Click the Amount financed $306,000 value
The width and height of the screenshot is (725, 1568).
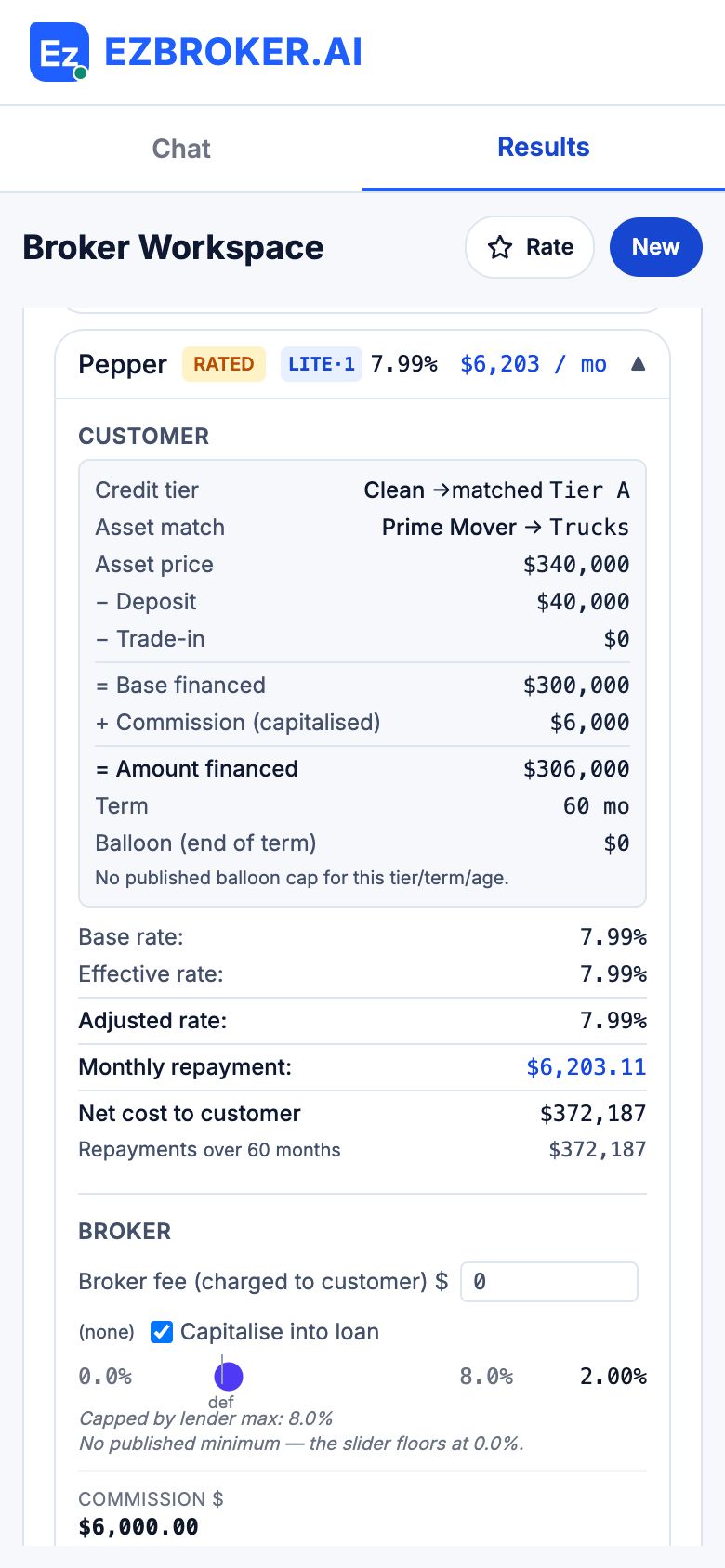[x=576, y=769]
